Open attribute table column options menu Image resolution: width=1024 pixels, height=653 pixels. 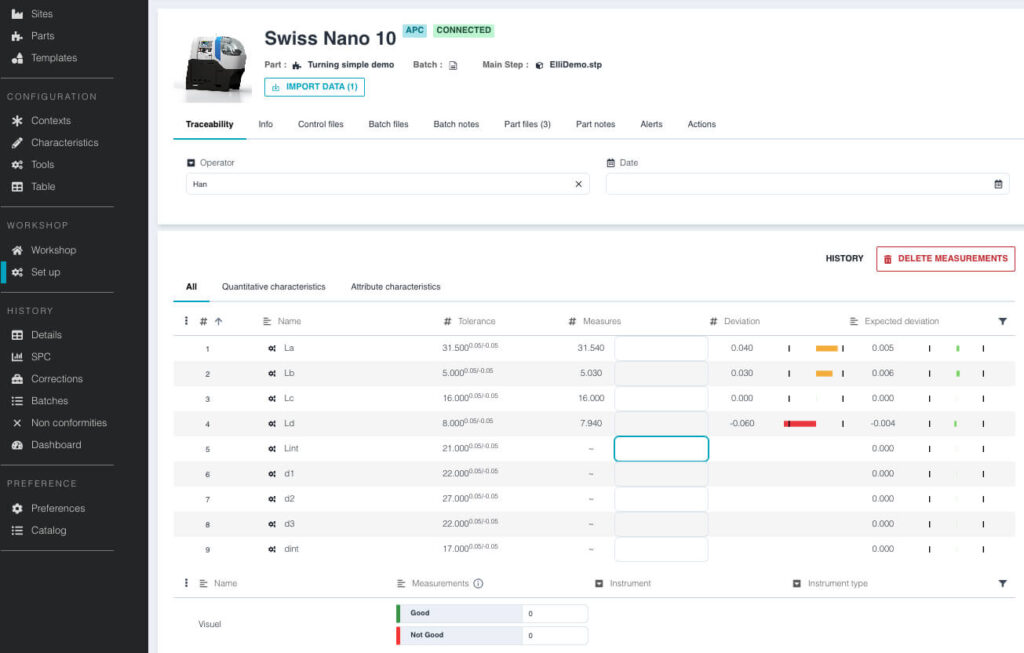click(186, 583)
